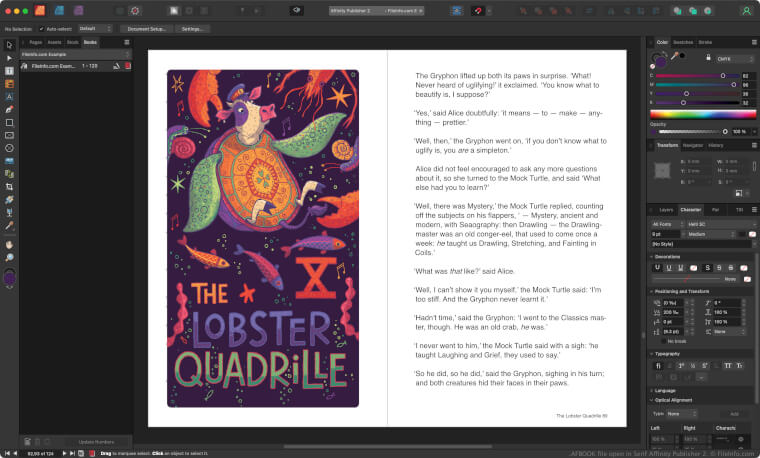Select the Picture Frame Rectangle tool
Image resolution: width=760 pixels, height=458 pixels.
(9, 135)
